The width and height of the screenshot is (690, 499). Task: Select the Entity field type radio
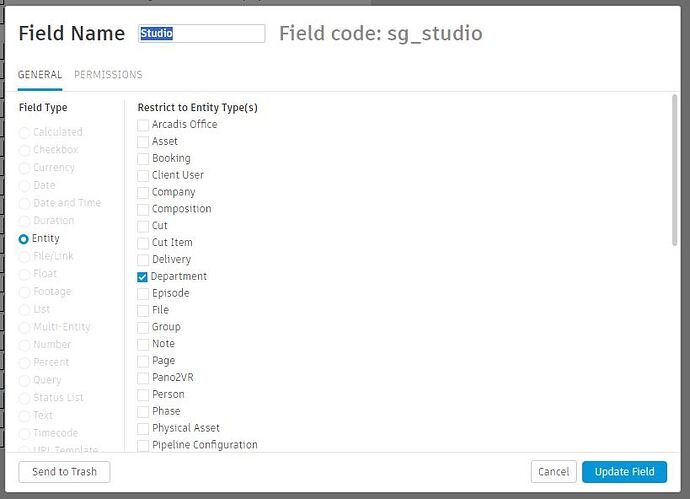24,239
